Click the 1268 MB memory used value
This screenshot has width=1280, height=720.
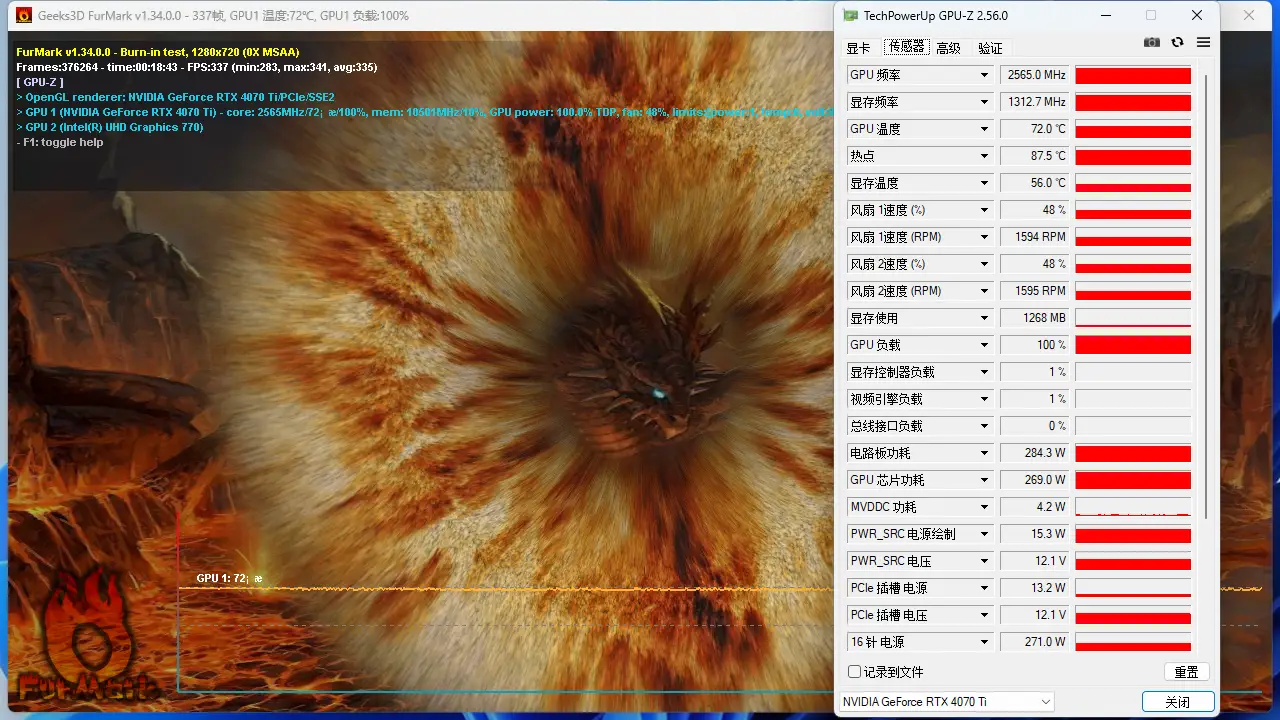(1035, 318)
